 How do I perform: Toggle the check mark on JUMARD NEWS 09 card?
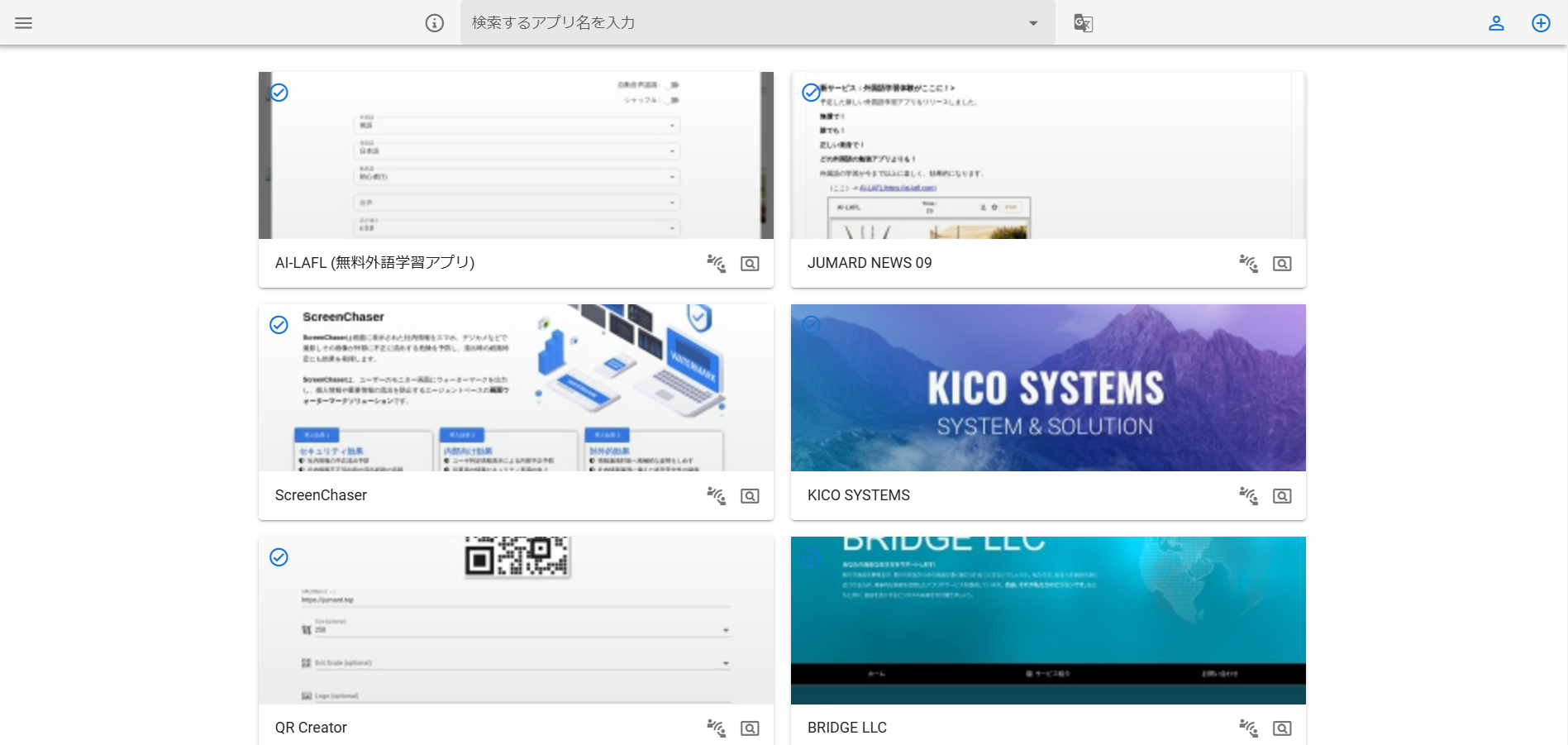coord(812,93)
